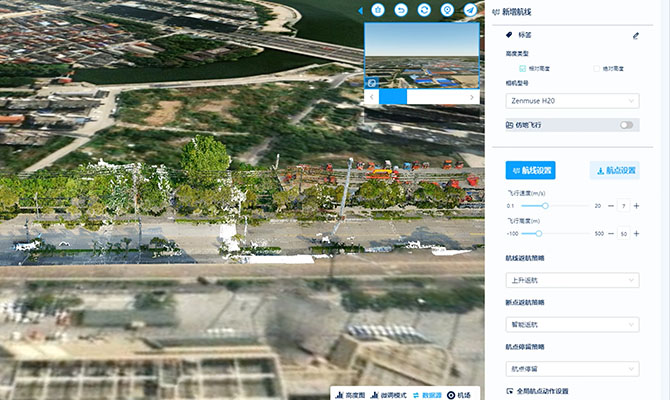Check the 绝对高度 checkbox

[596, 67]
